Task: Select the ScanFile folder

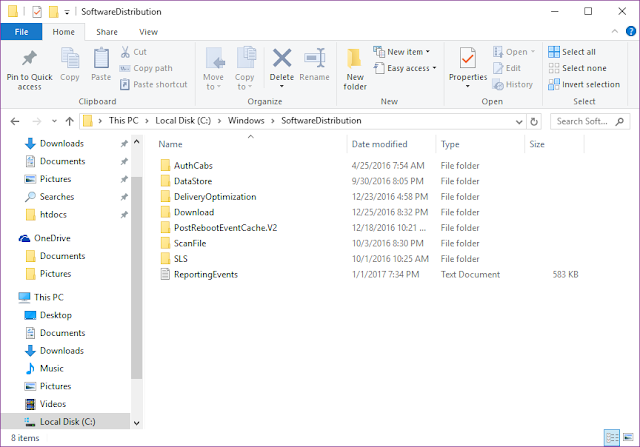Action: [x=190, y=243]
